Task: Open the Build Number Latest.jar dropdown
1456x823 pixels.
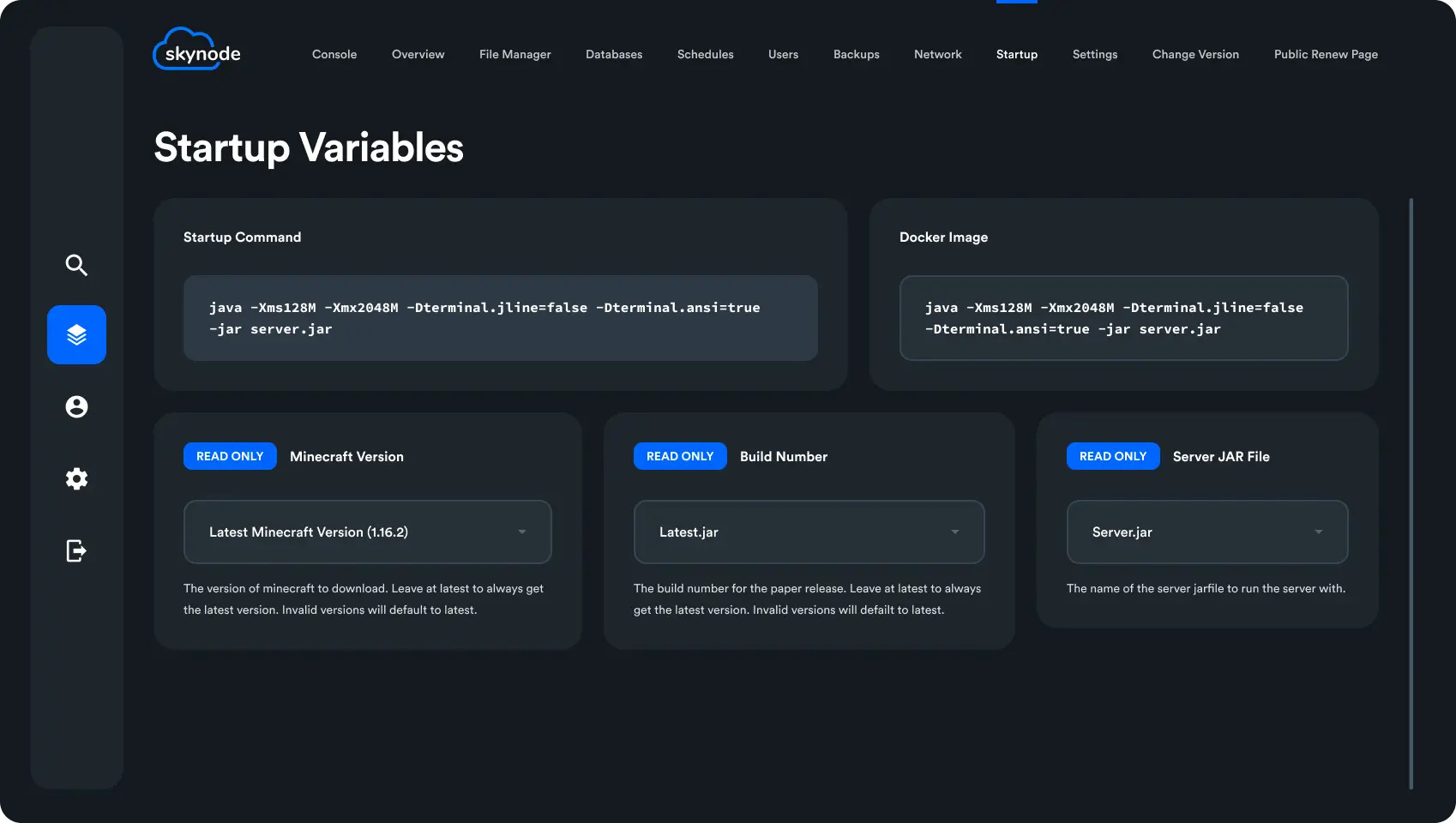Action: 809,532
